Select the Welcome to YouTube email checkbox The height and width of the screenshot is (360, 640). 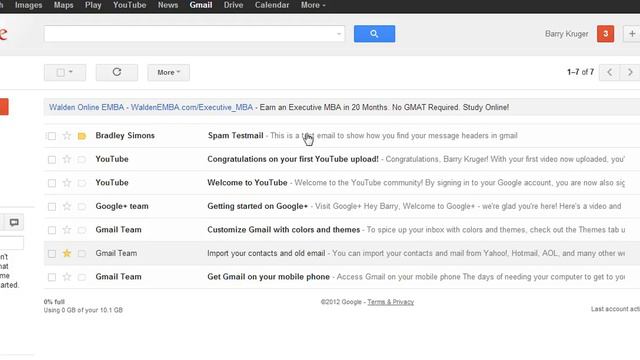coord(52,183)
